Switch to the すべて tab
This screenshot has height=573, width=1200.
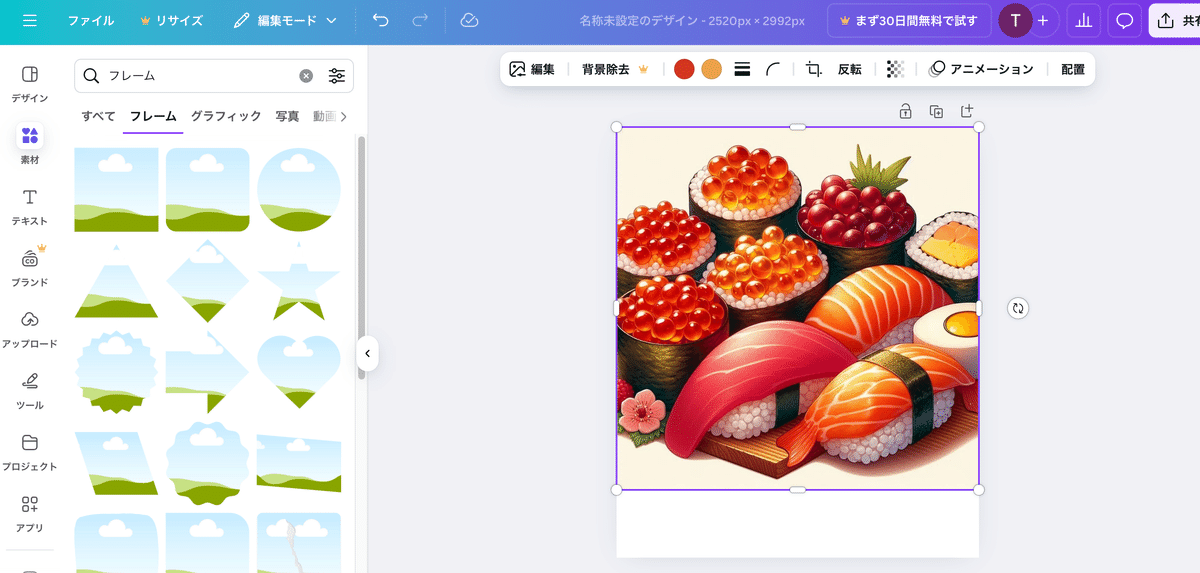99,116
